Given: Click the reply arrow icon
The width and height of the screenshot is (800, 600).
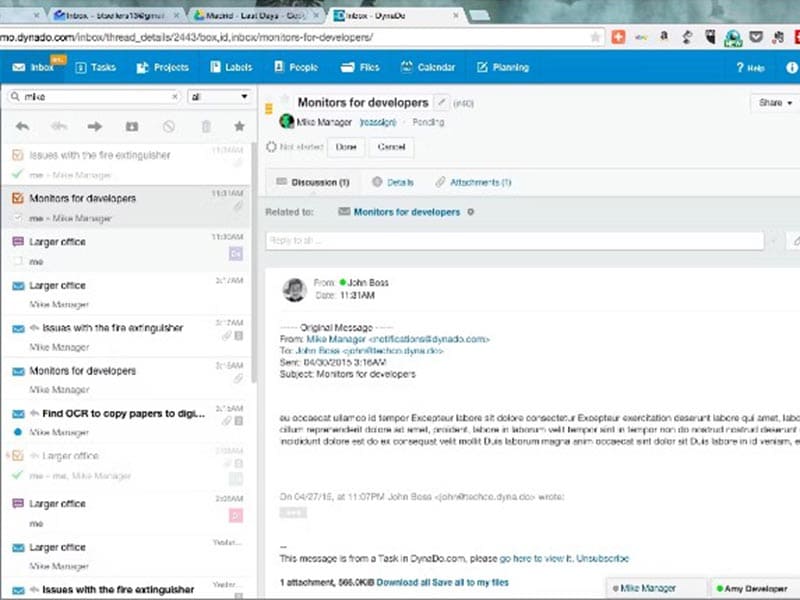Looking at the screenshot, I should (x=22, y=126).
